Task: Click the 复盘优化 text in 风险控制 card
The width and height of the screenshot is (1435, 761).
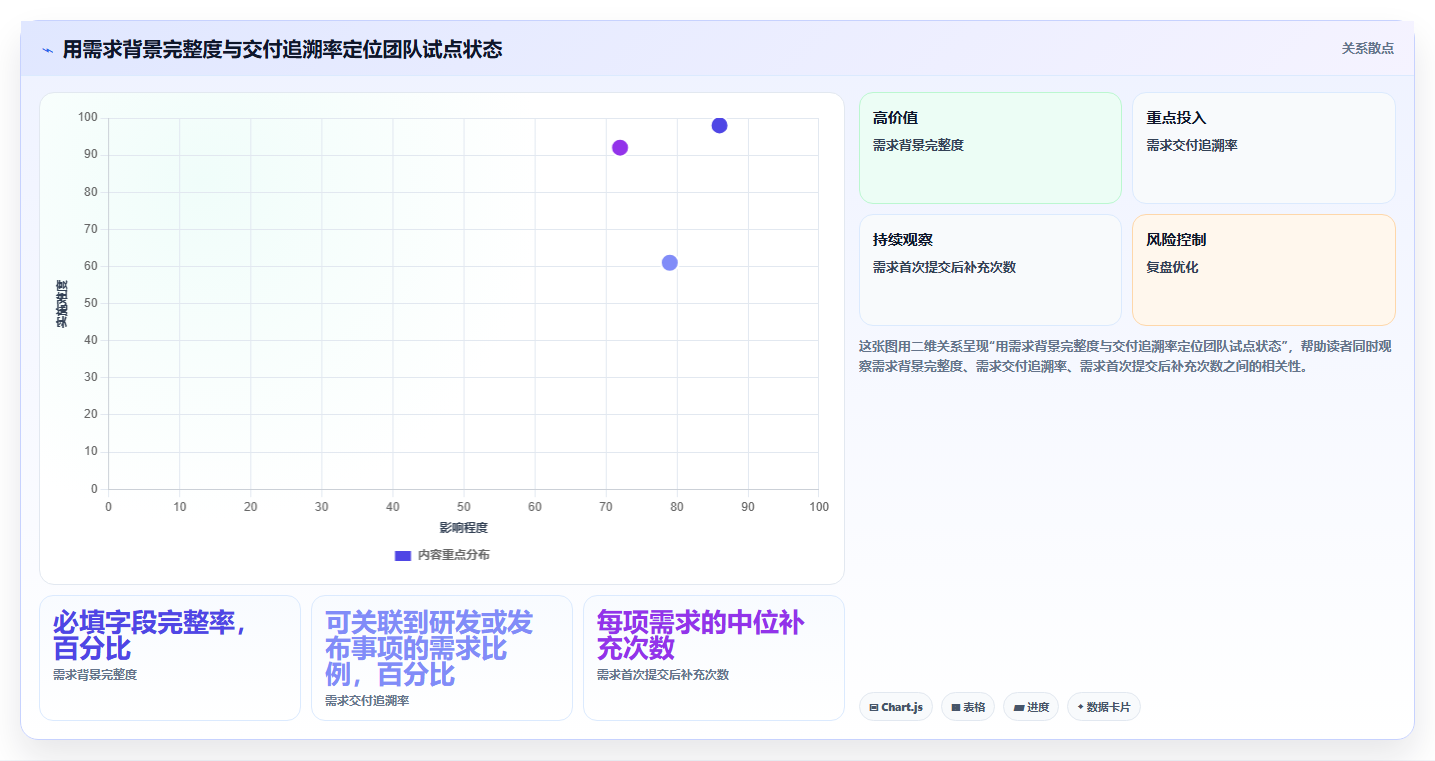Action: click(x=1172, y=267)
